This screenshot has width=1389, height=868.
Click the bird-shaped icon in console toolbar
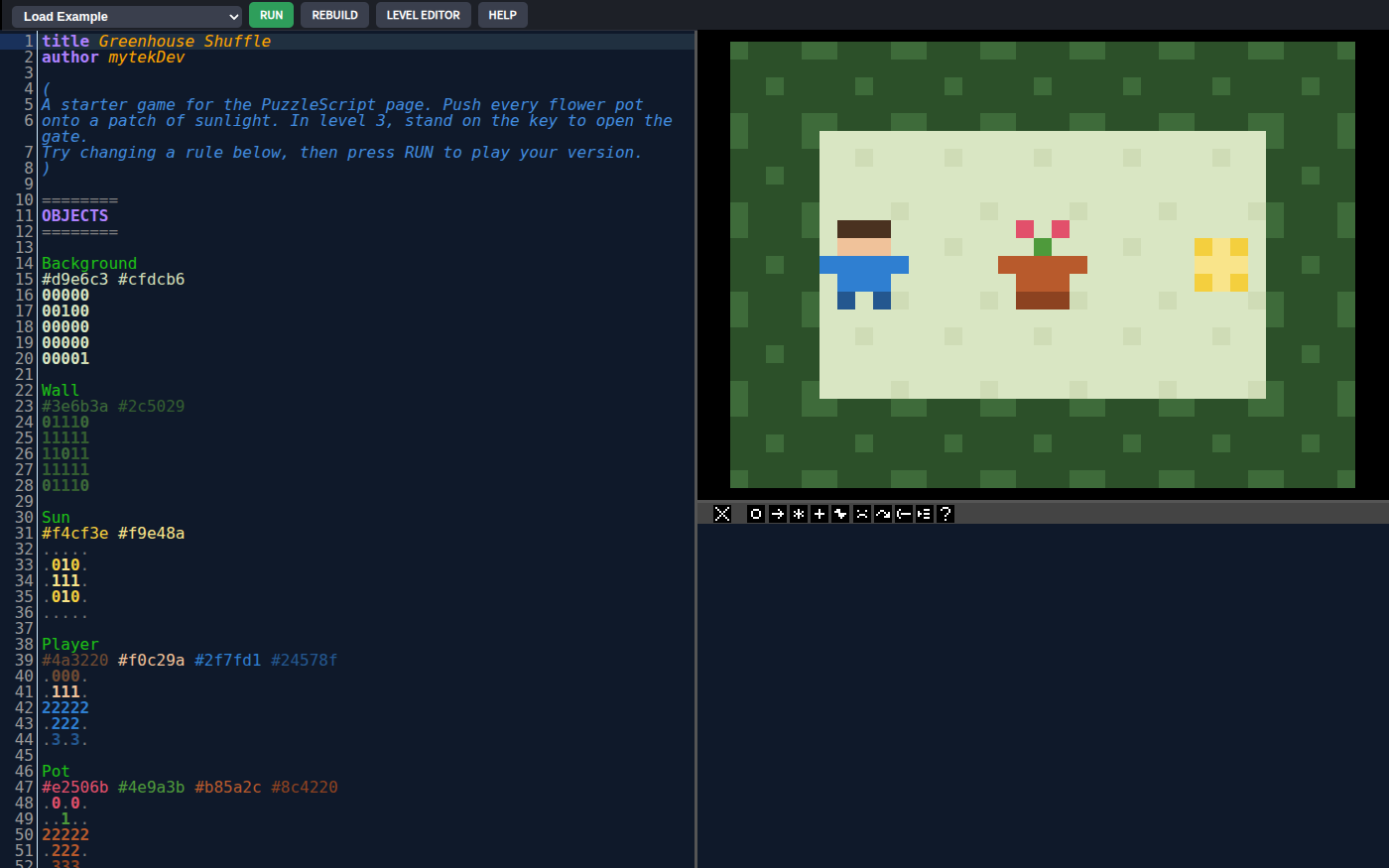coord(840,514)
